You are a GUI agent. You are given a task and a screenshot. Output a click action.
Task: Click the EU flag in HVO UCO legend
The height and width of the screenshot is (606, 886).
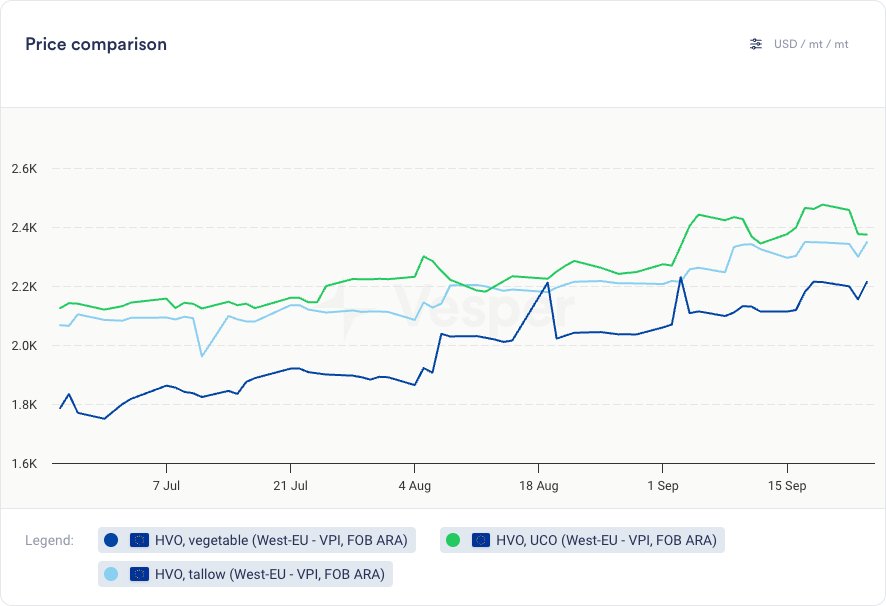[x=481, y=540]
